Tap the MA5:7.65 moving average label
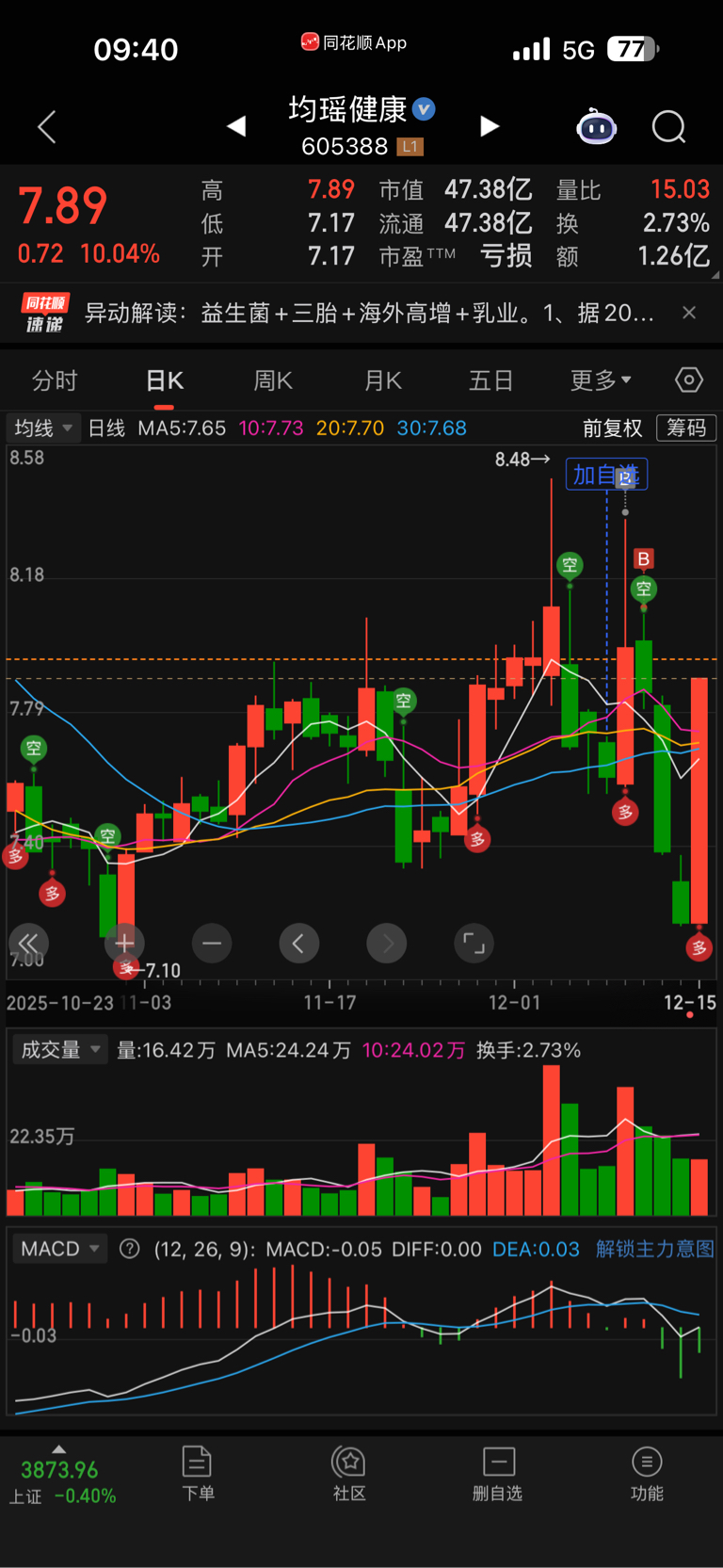The height and width of the screenshot is (1568, 723). (x=182, y=428)
